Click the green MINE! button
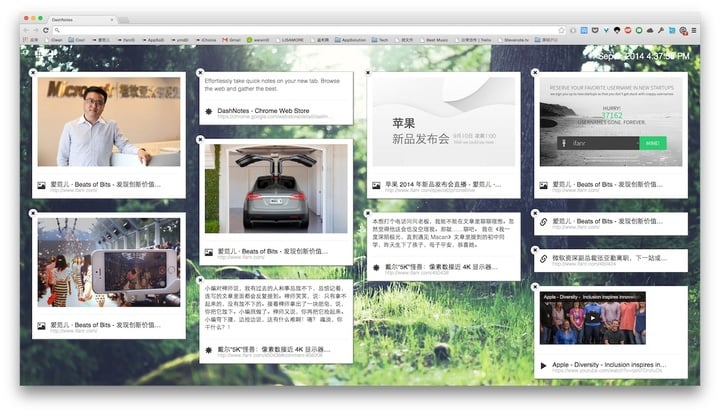 652,143
